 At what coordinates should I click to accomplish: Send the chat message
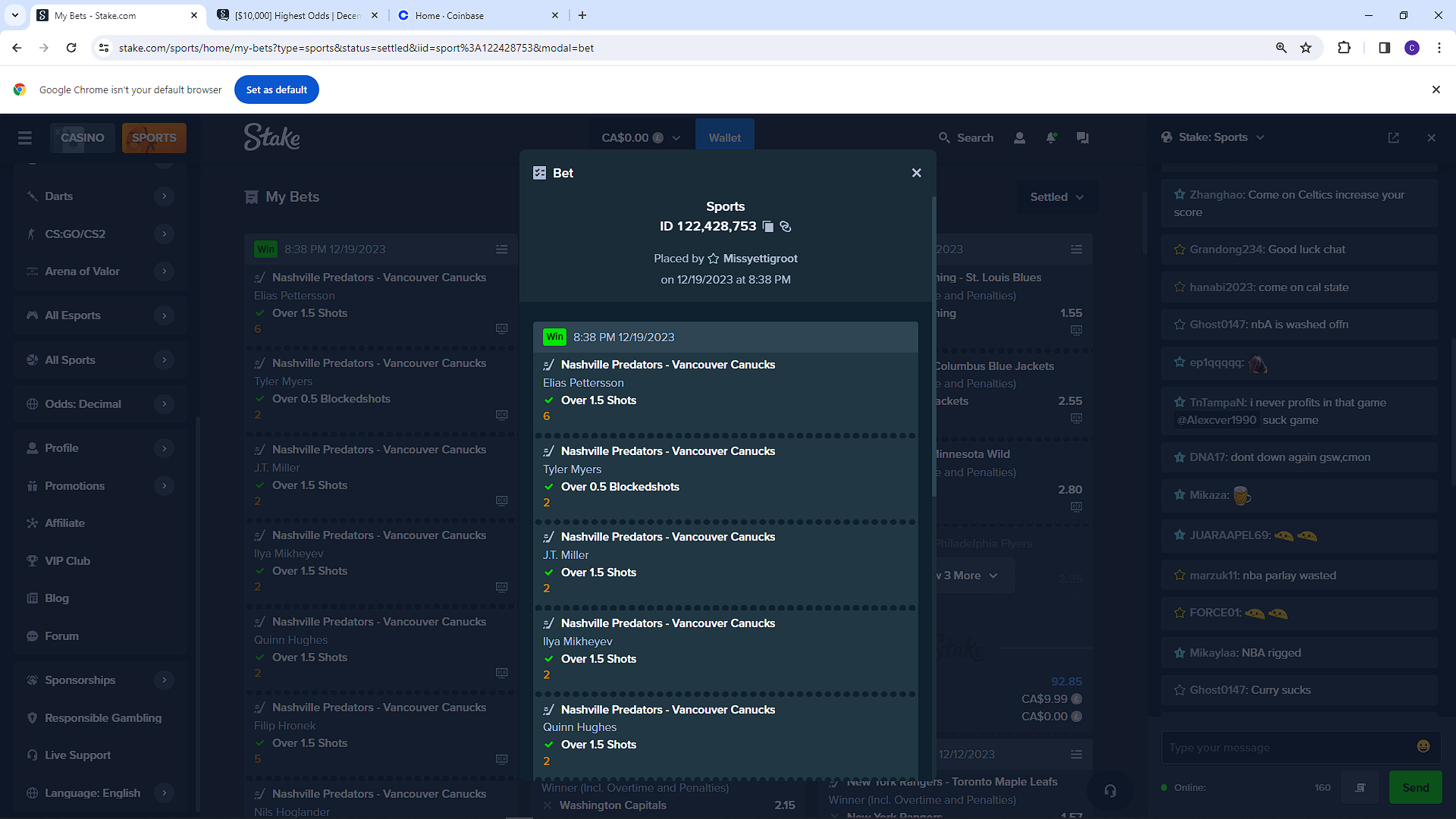[1415, 788]
